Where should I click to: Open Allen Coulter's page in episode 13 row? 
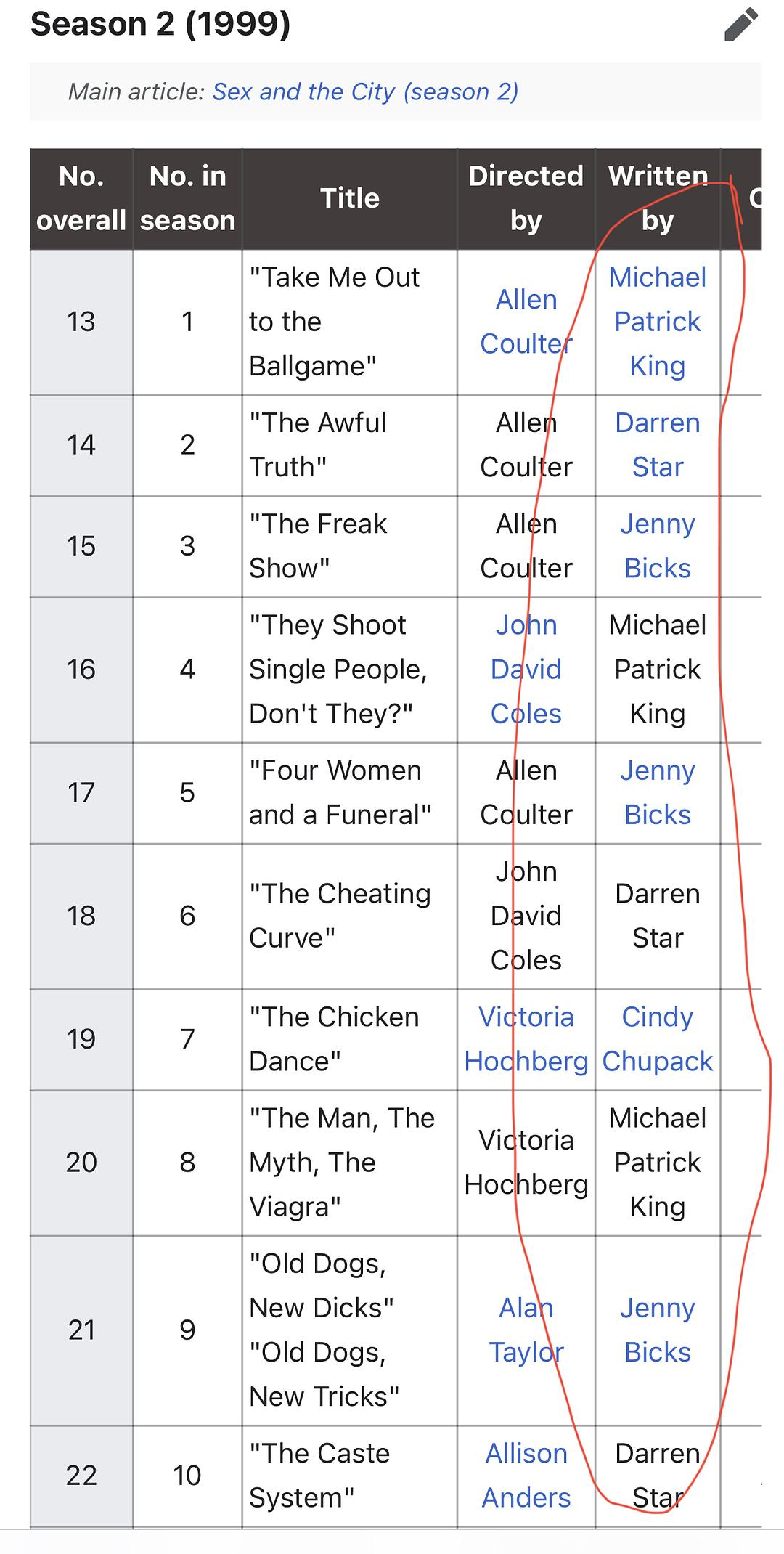pyautogui.click(x=526, y=322)
